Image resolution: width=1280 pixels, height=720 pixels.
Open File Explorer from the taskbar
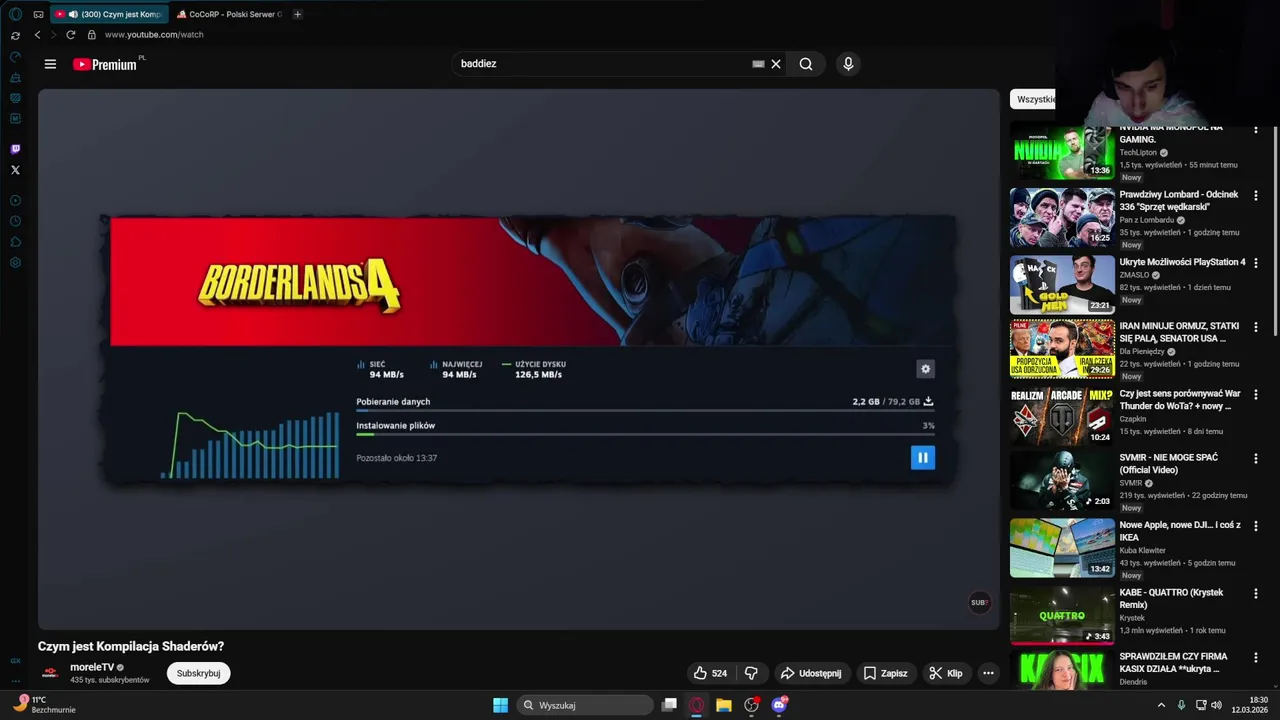pos(723,705)
